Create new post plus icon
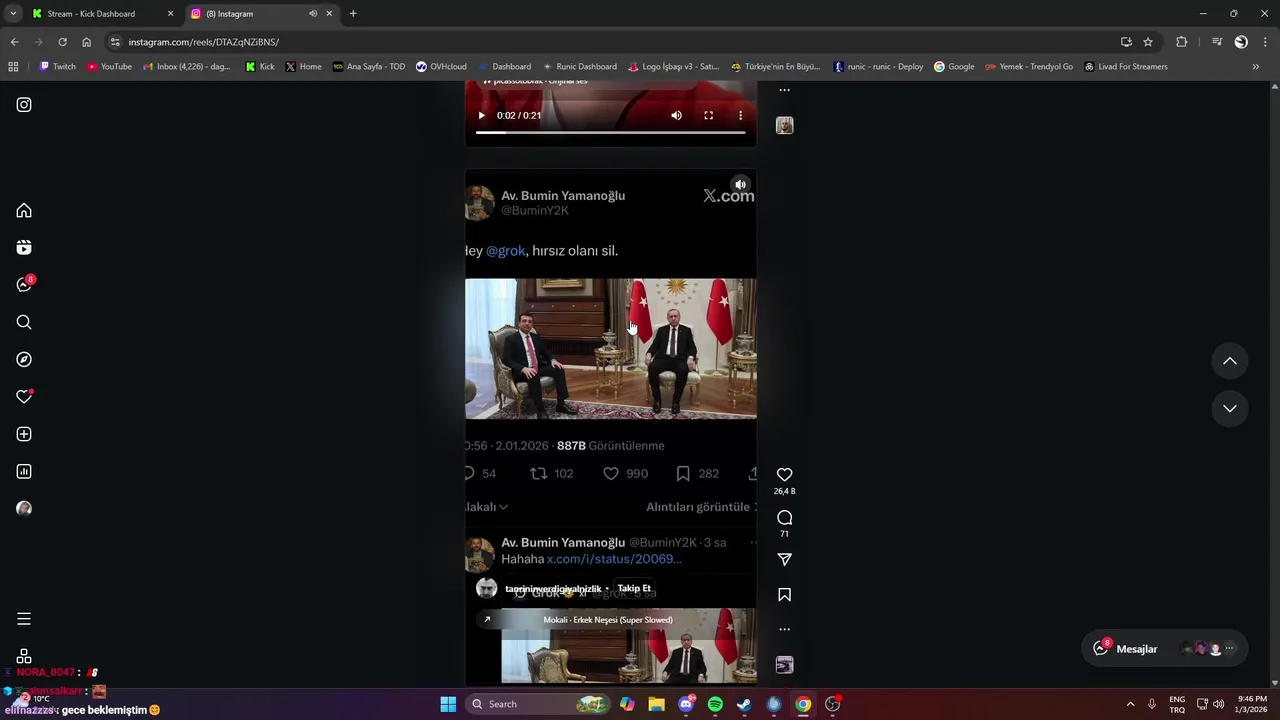 [x=24, y=434]
